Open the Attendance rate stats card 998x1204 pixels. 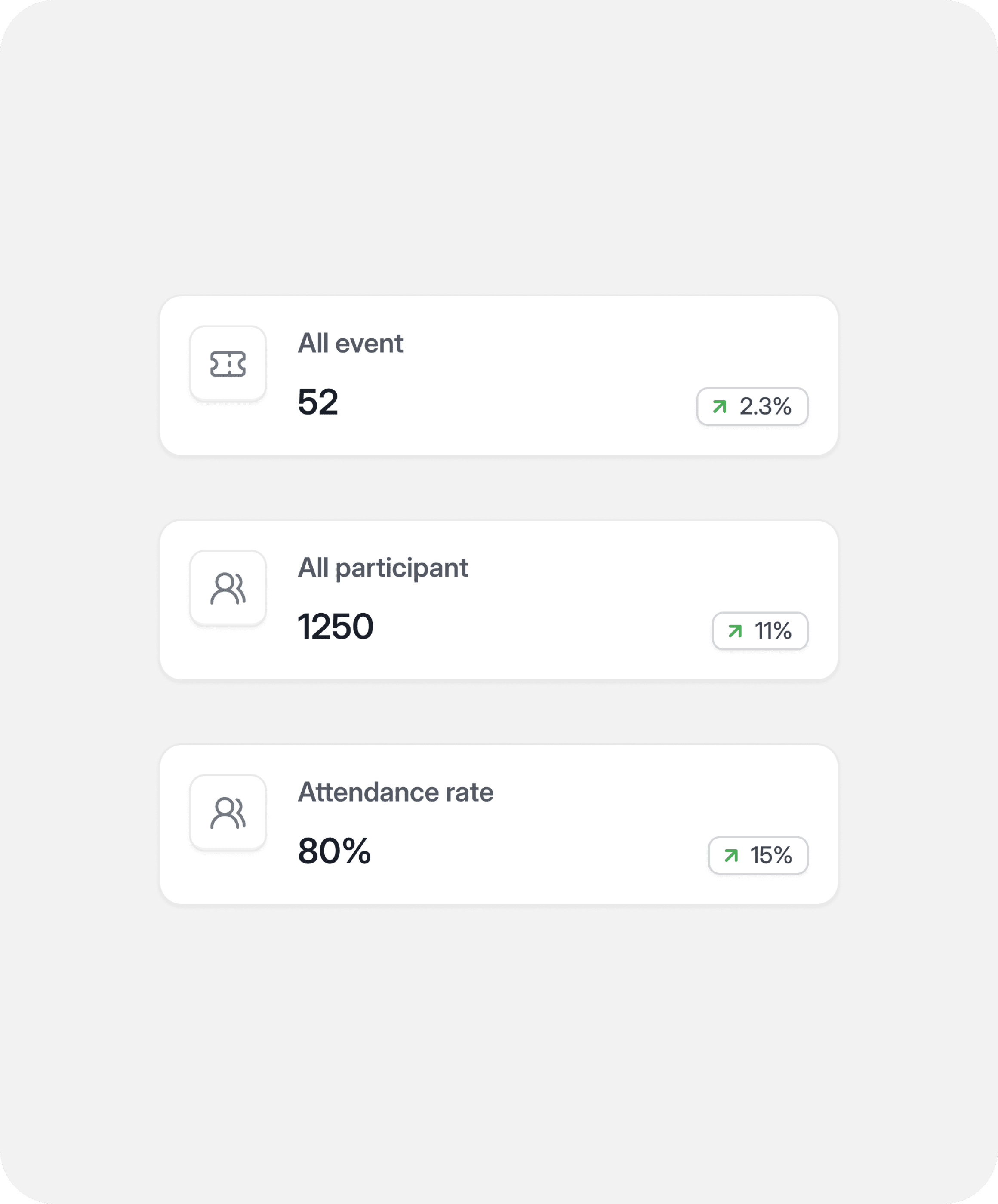coord(499,824)
